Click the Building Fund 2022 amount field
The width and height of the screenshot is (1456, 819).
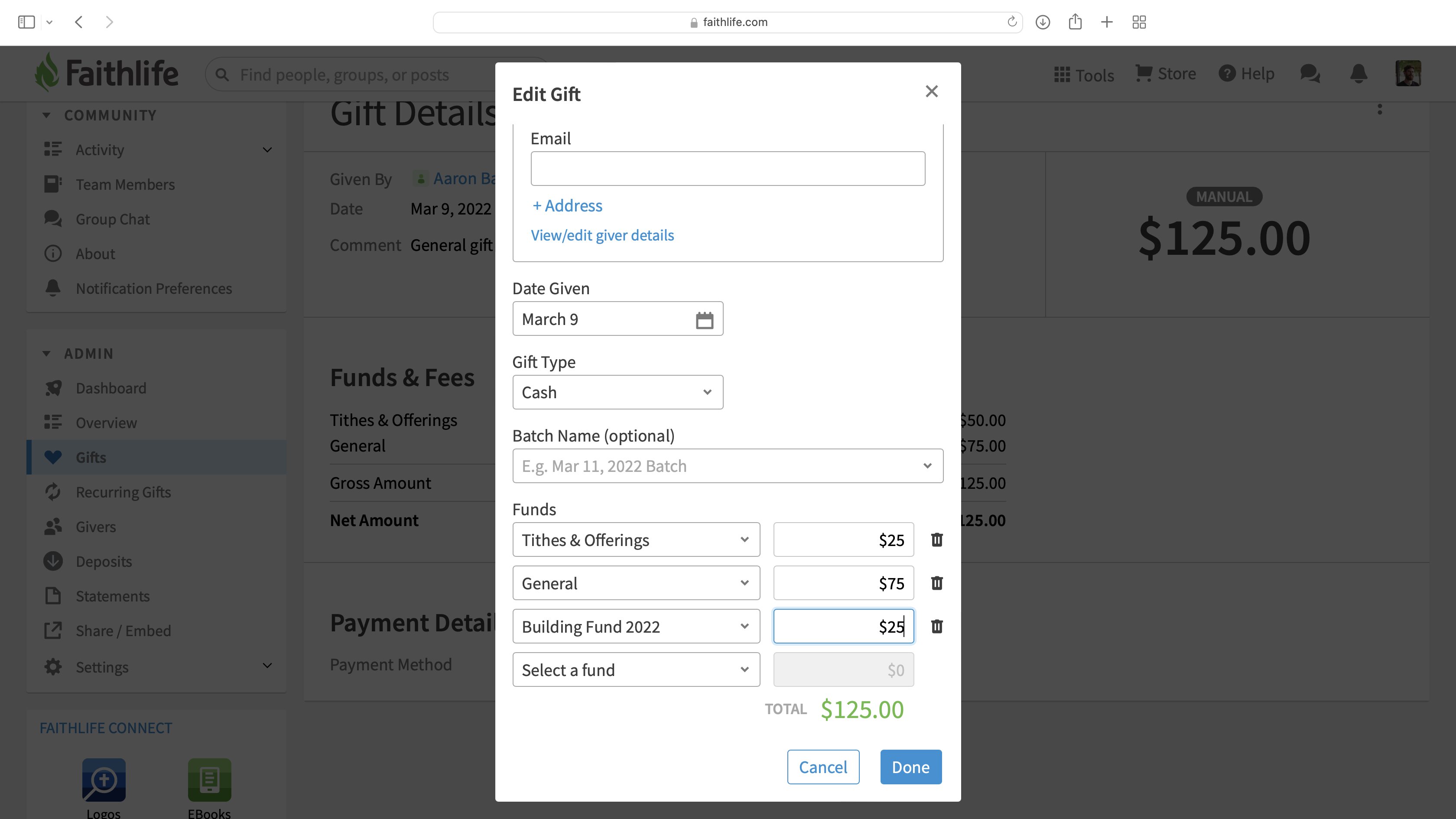tap(843, 626)
